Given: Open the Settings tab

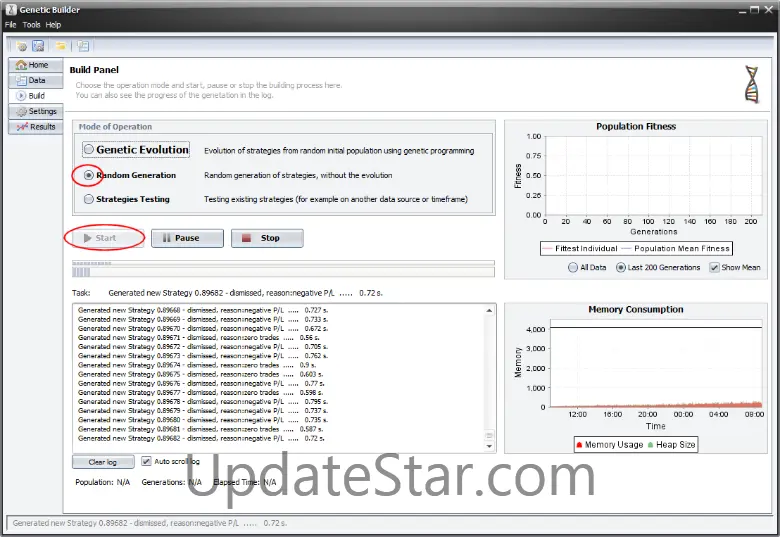Looking at the screenshot, I should coord(36,111).
